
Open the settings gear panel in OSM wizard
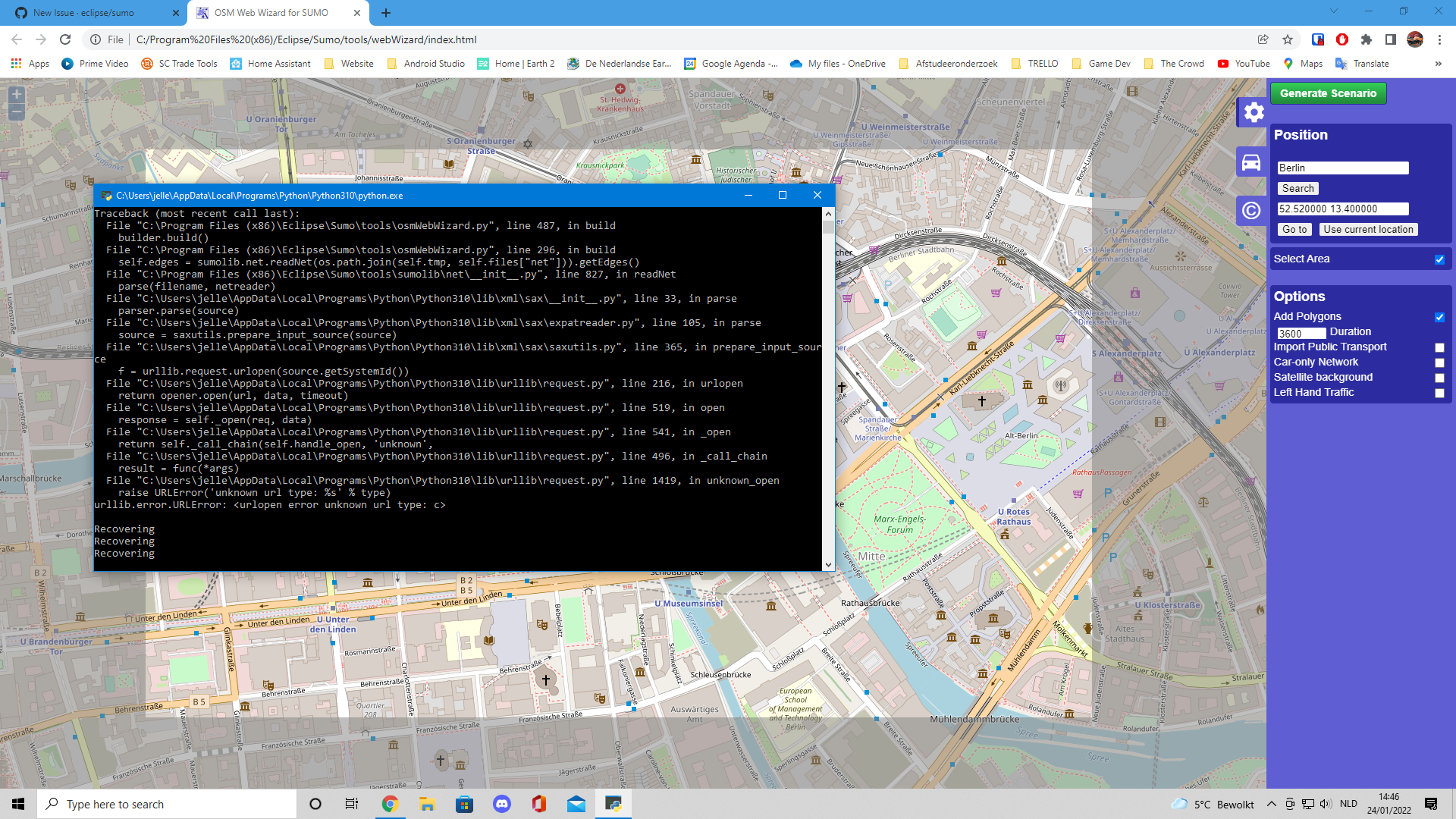(1254, 112)
